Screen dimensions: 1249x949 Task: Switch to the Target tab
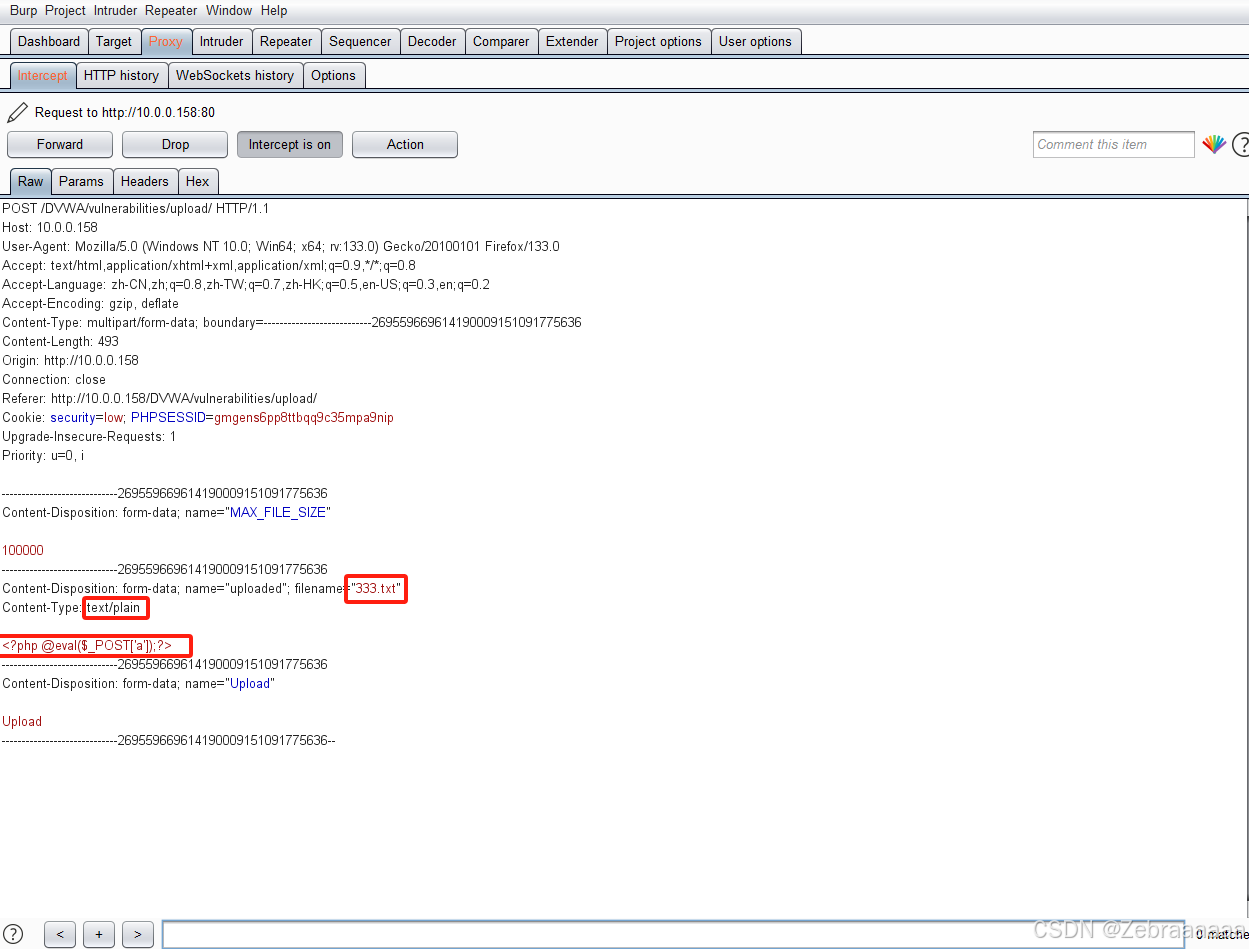[x=114, y=41]
